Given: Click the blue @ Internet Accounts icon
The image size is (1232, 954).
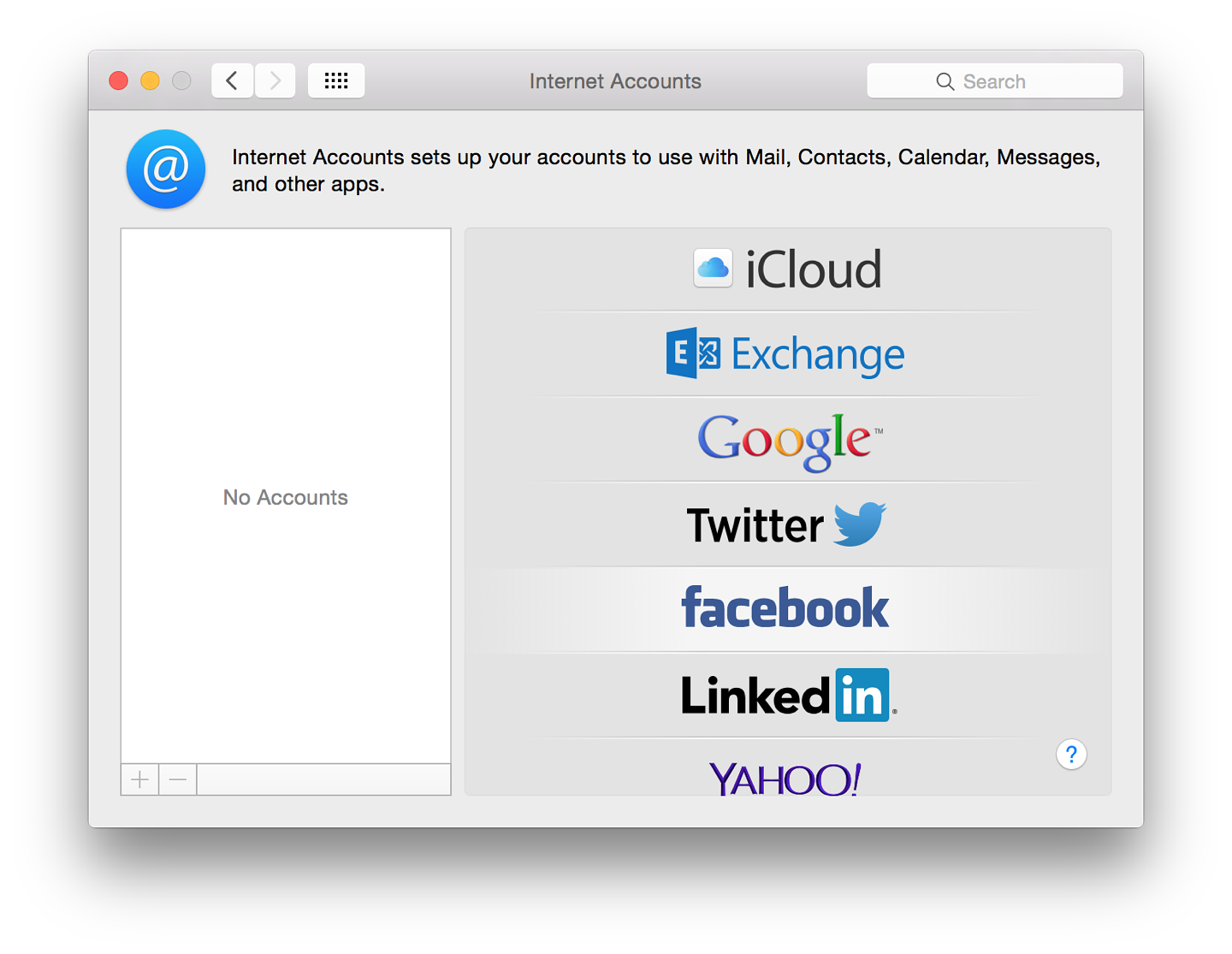Looking at the screenshot, I should (166, 169).
